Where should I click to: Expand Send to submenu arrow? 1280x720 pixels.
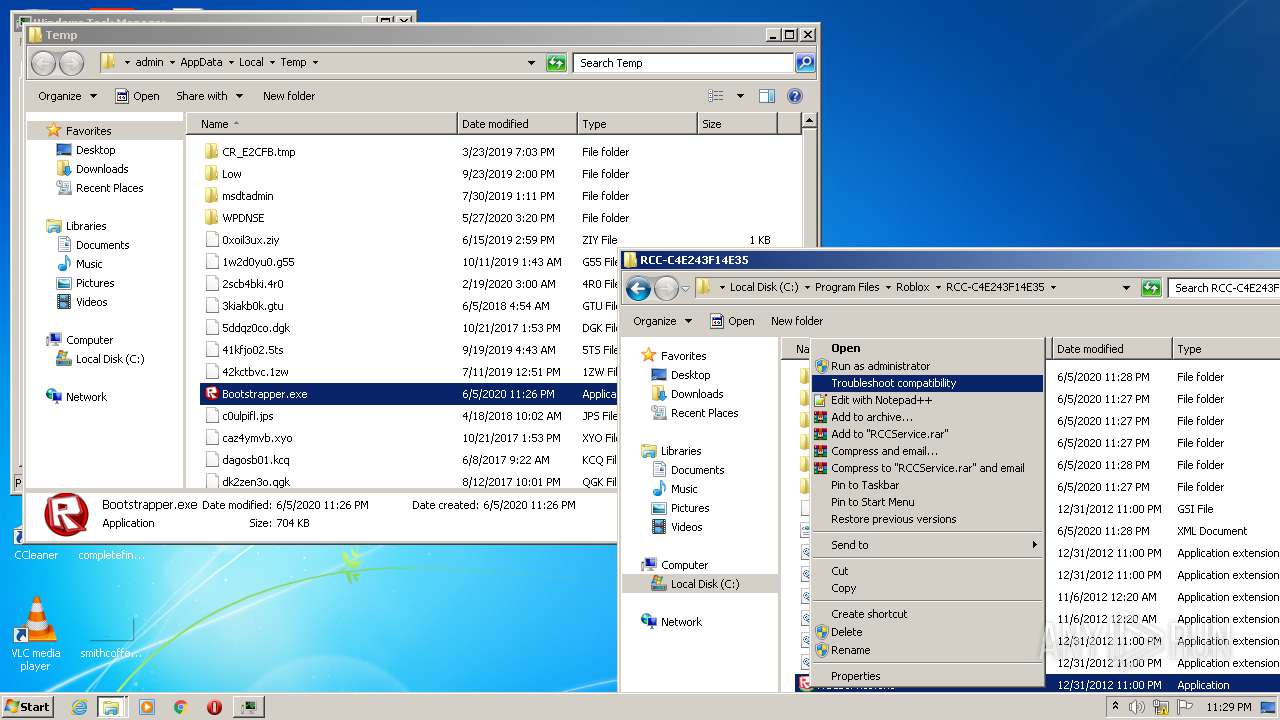(1035, 545)
